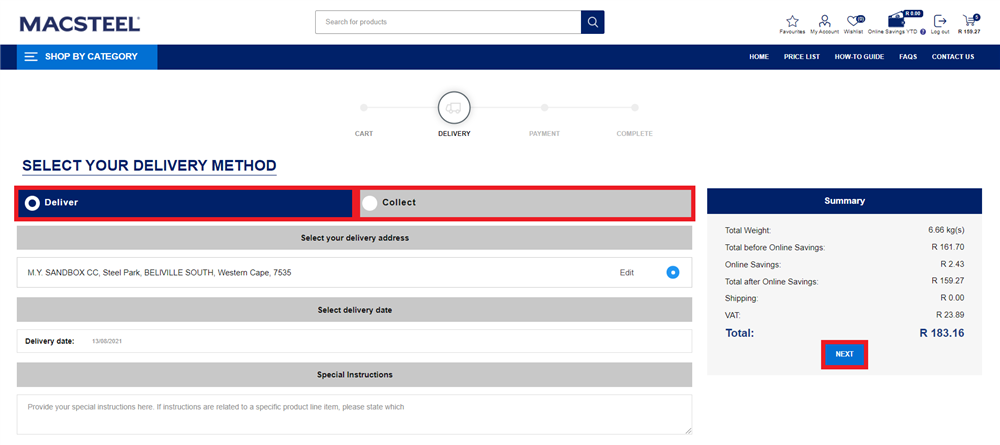Click the Online Savings YTD wallet icon
The image size is (1000, 445).
(x=895, y=20)
